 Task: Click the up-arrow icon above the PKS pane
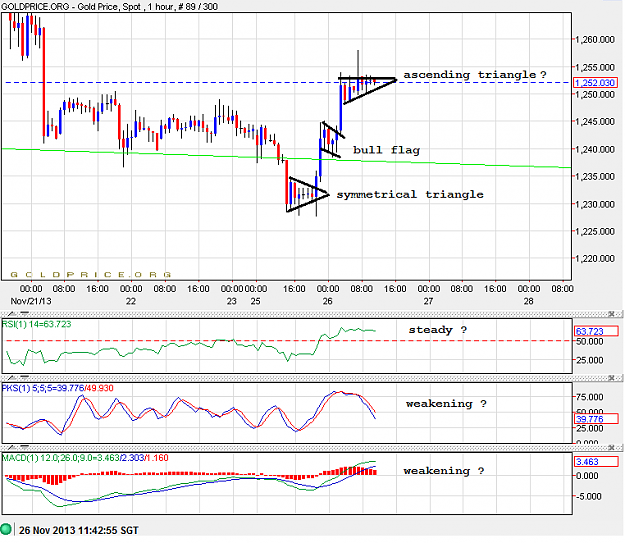point(12,377)
